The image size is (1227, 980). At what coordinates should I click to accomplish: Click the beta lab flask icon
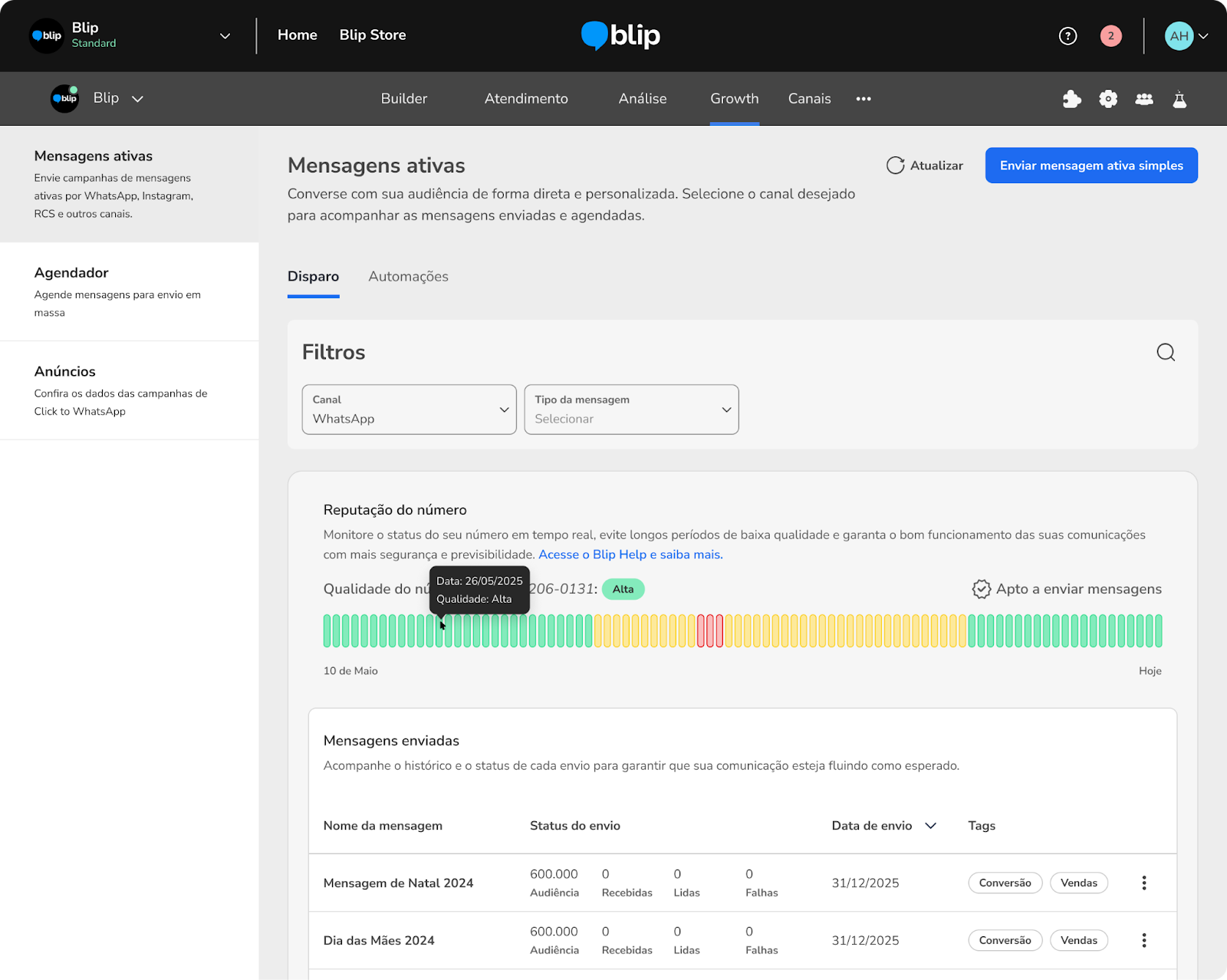point(1179,99)
